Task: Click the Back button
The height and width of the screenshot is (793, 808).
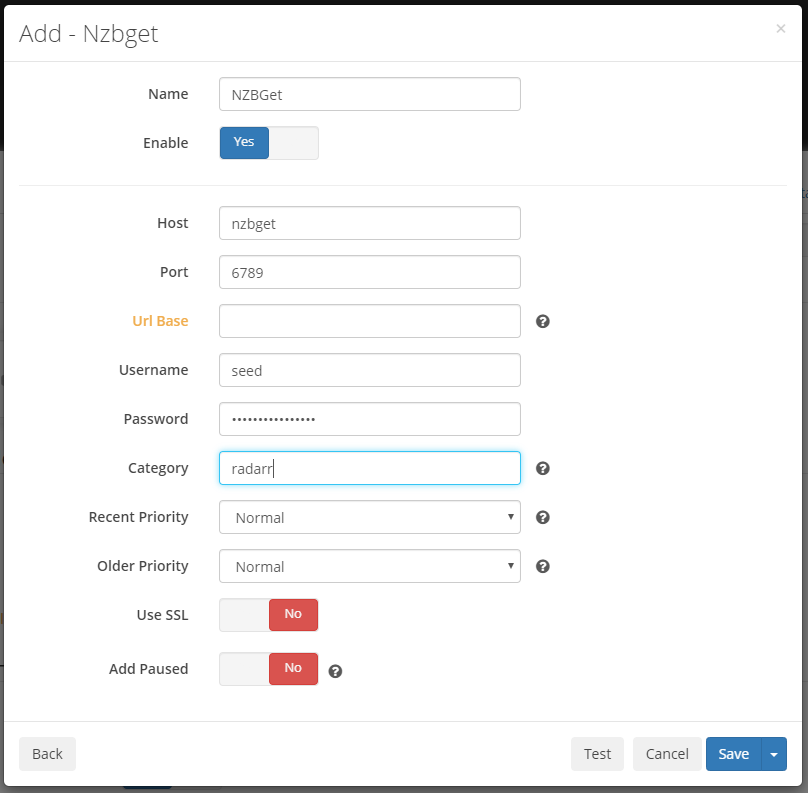Action: point(47,754)
